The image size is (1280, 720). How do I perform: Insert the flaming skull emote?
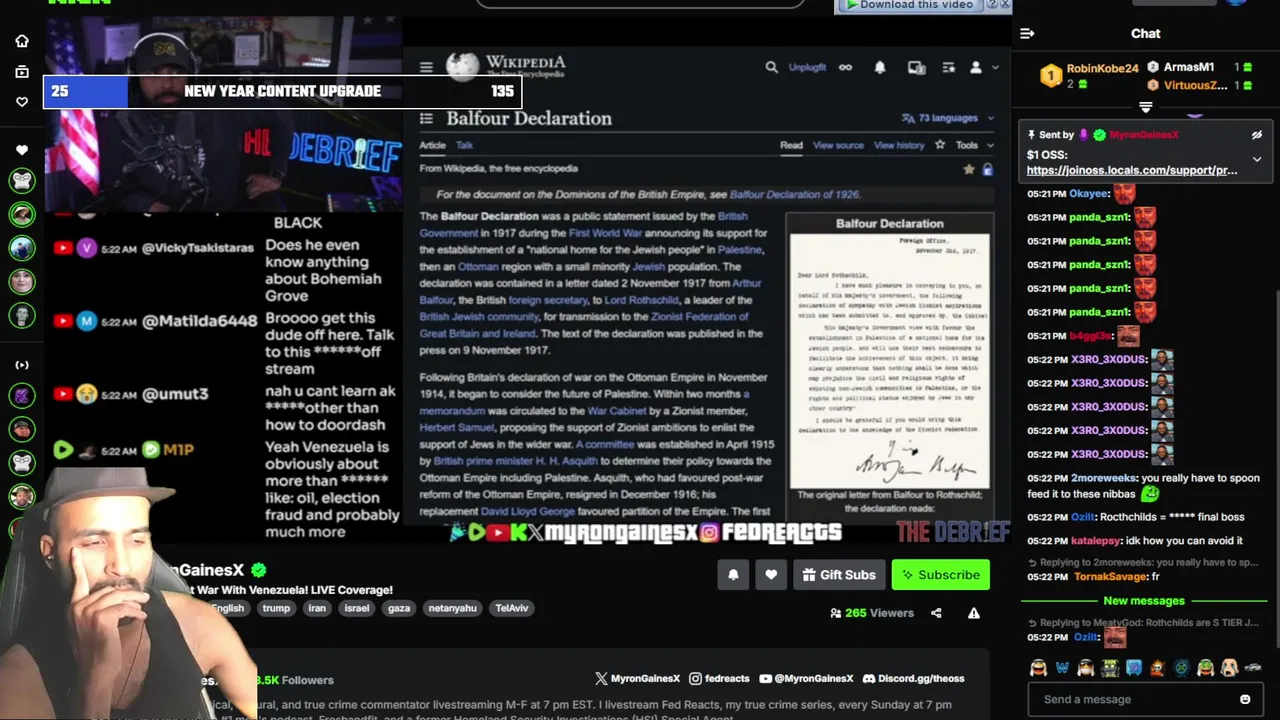pos(1157,668)
